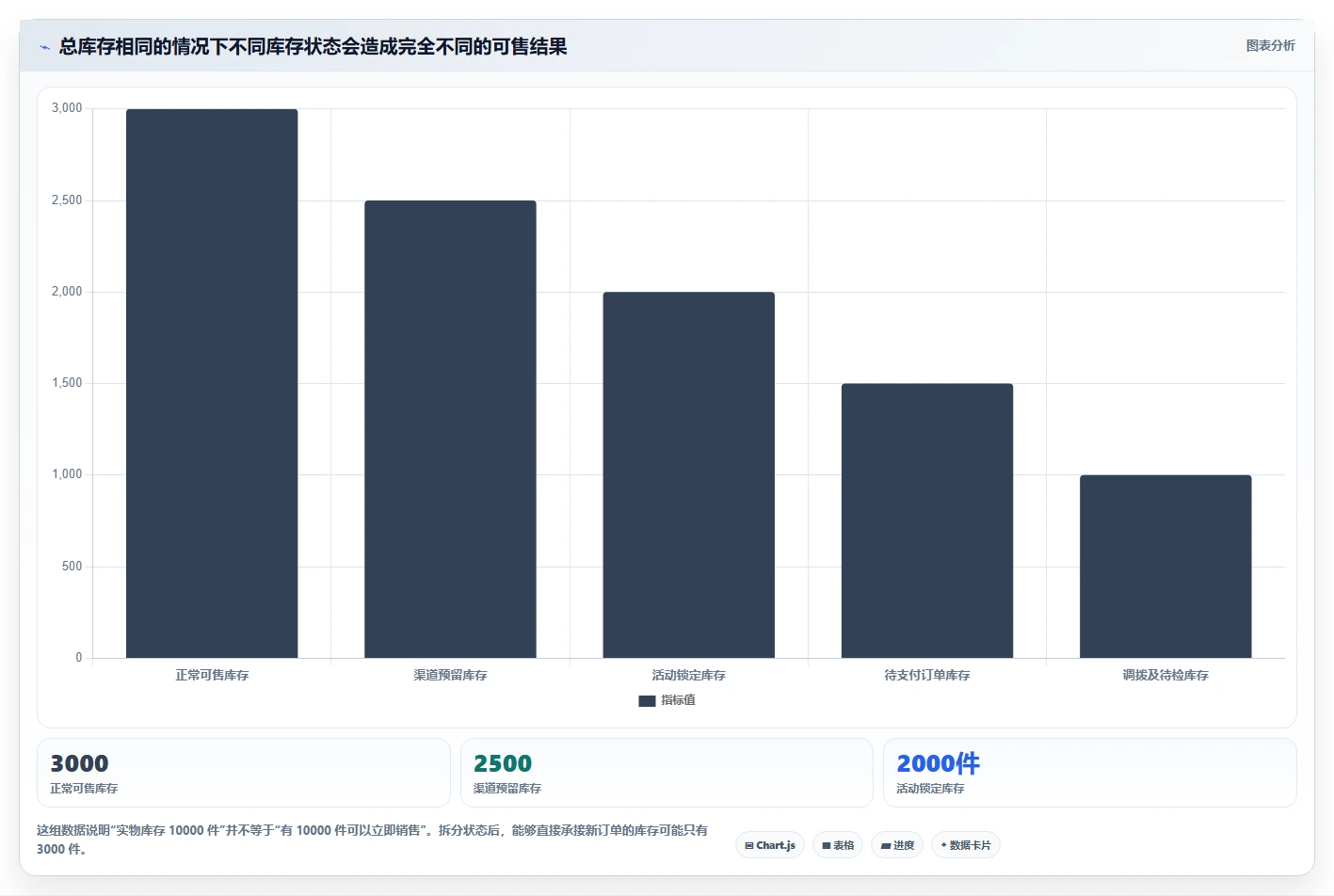Click the 待支付订单库存 bar
Image resolution: width=1334 pixels, height=896 pixels.
coord(927,520)
